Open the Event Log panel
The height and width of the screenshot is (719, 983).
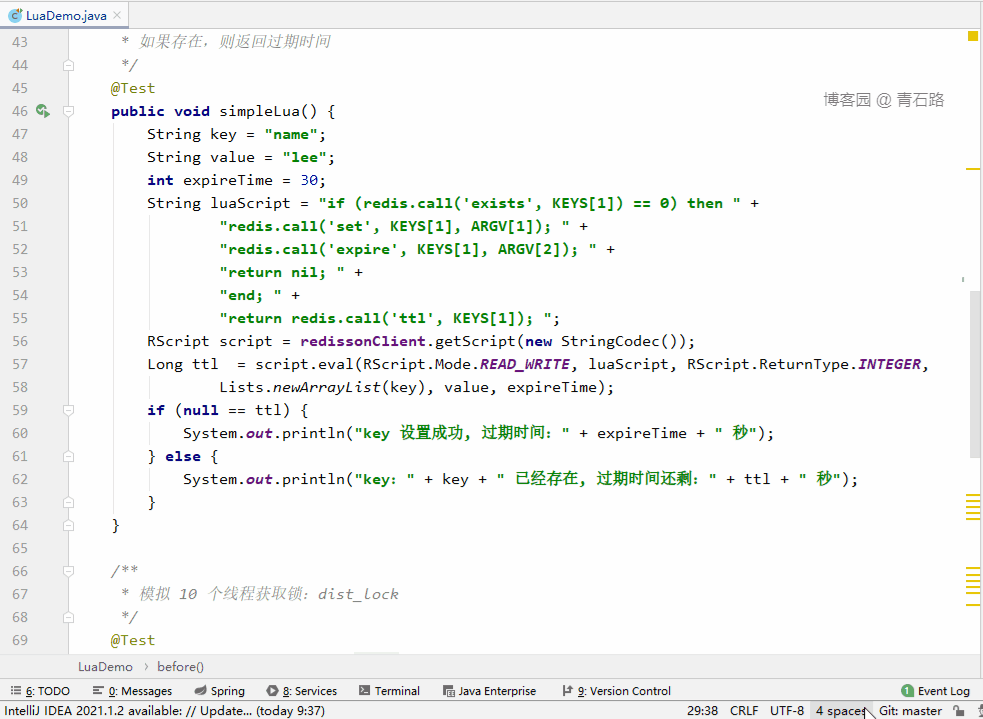(x=936, y=691)
